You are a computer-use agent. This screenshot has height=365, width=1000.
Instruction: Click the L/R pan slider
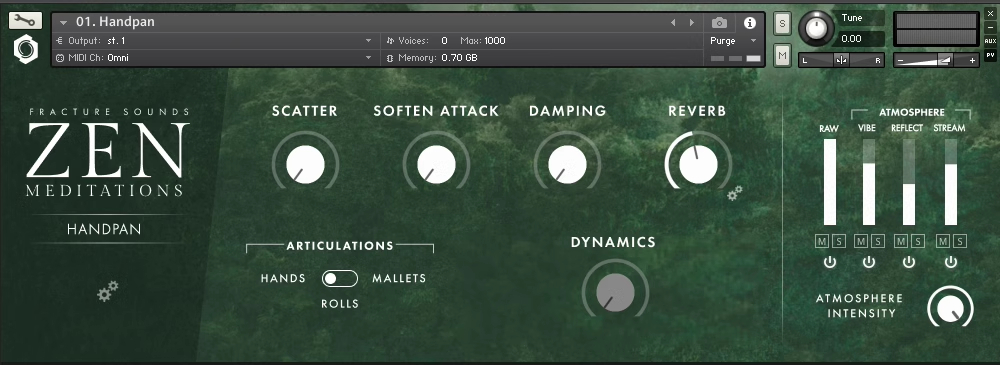click(x=841, y=61)
